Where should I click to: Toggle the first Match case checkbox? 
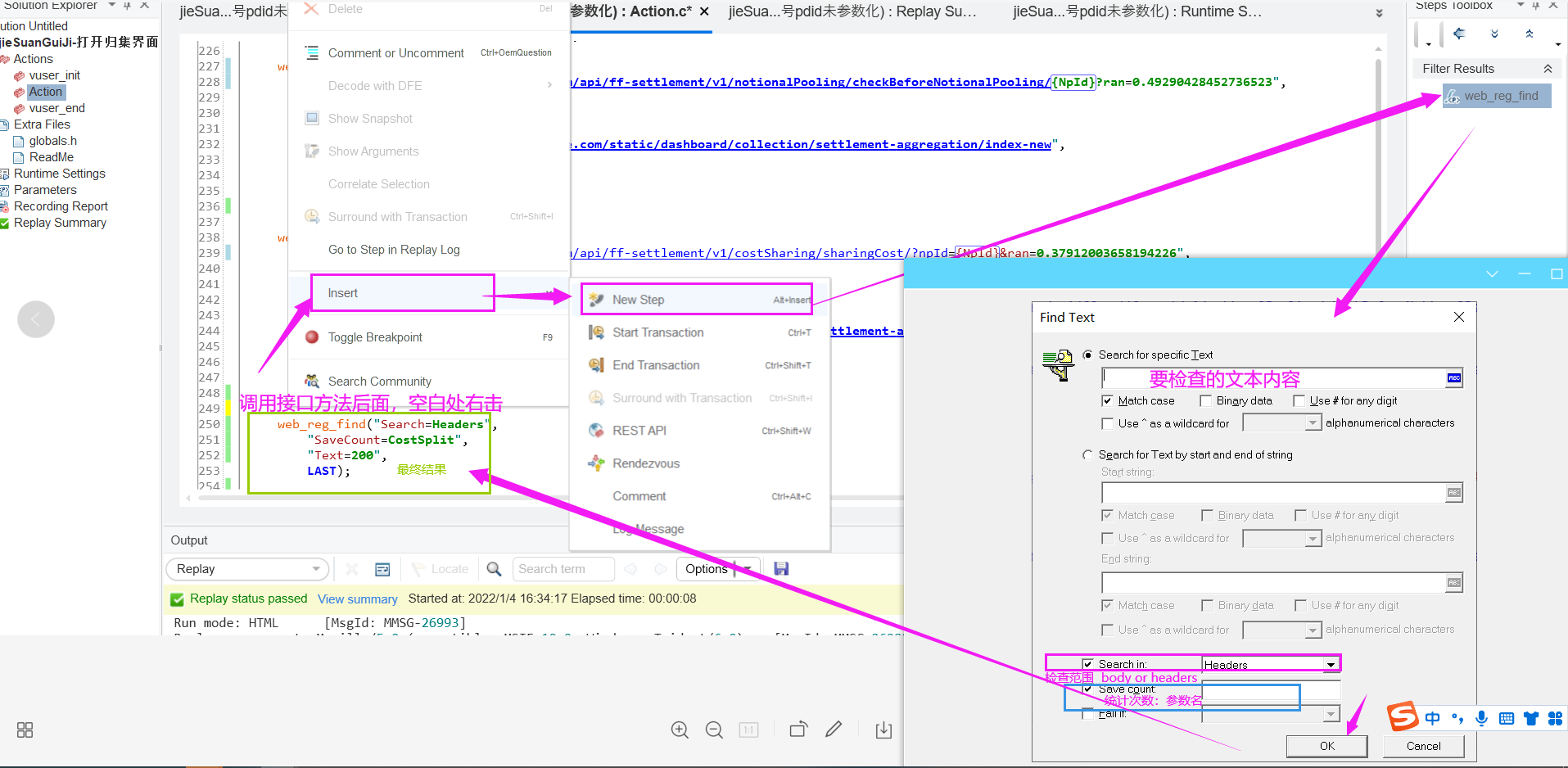pyautogui.click(x=1107, y=400)
